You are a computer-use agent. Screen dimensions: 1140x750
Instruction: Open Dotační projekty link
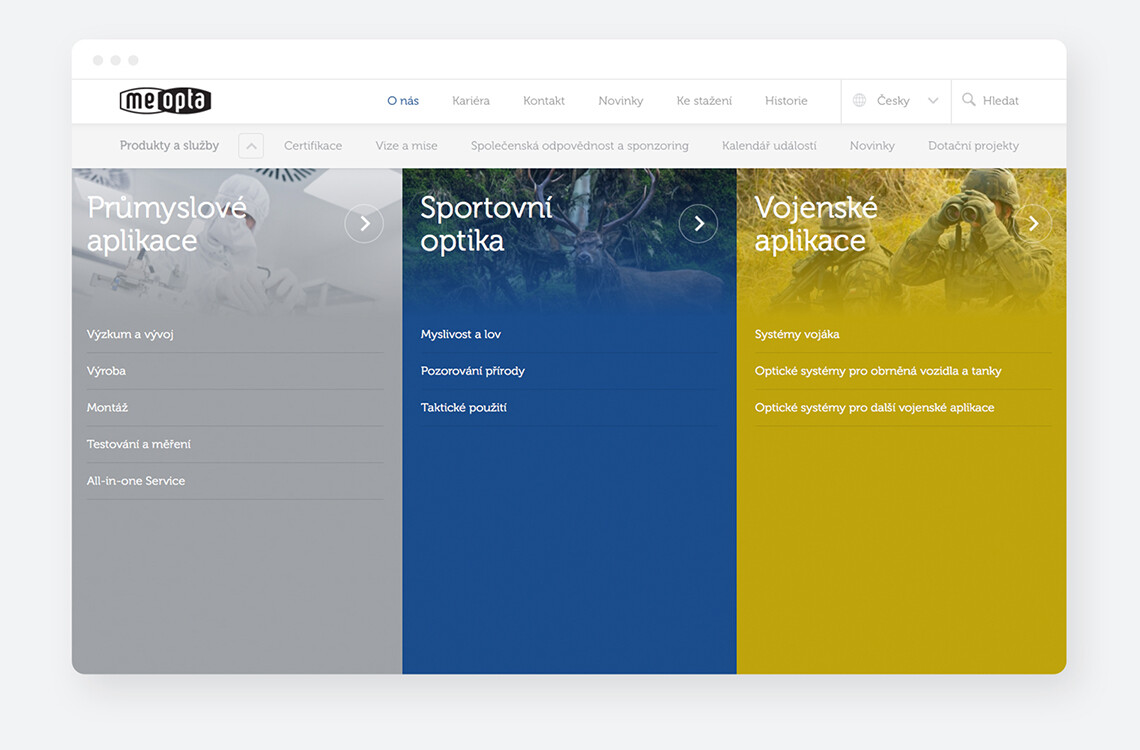pos(974,145)
